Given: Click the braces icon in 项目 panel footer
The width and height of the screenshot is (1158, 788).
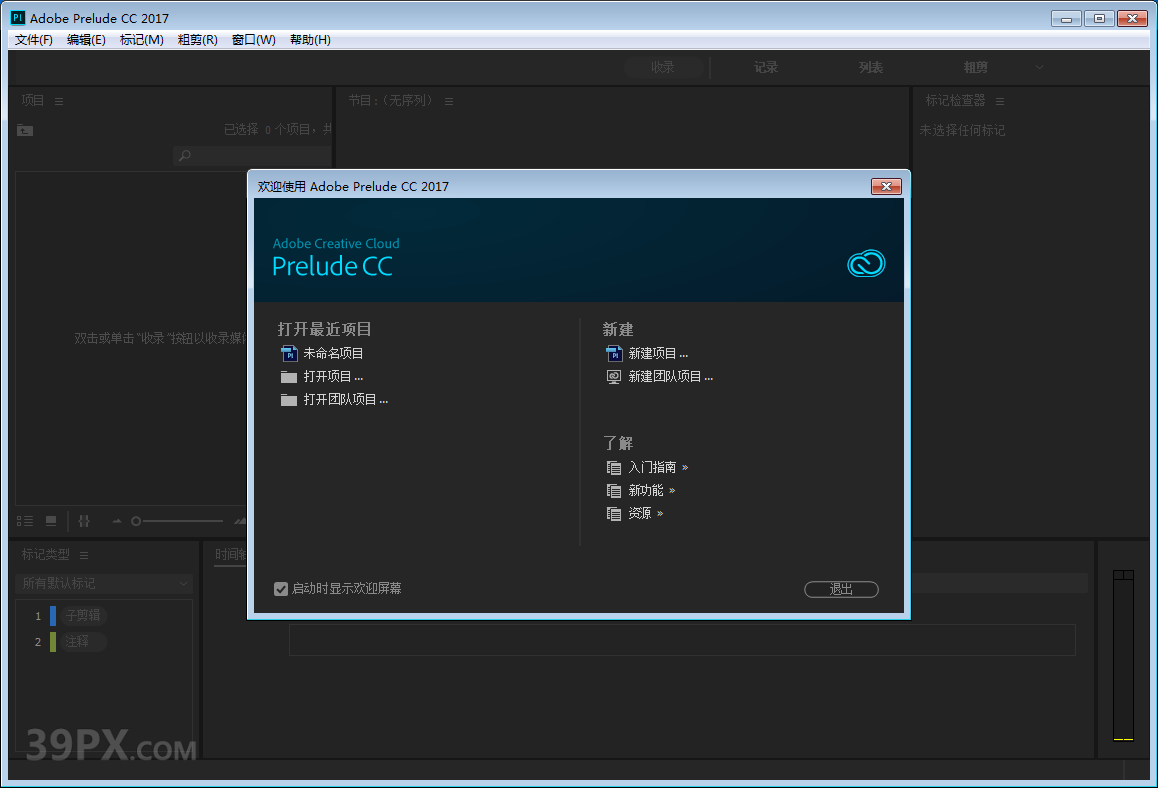Looking at the screenshot, I should [x=84, y=521].
